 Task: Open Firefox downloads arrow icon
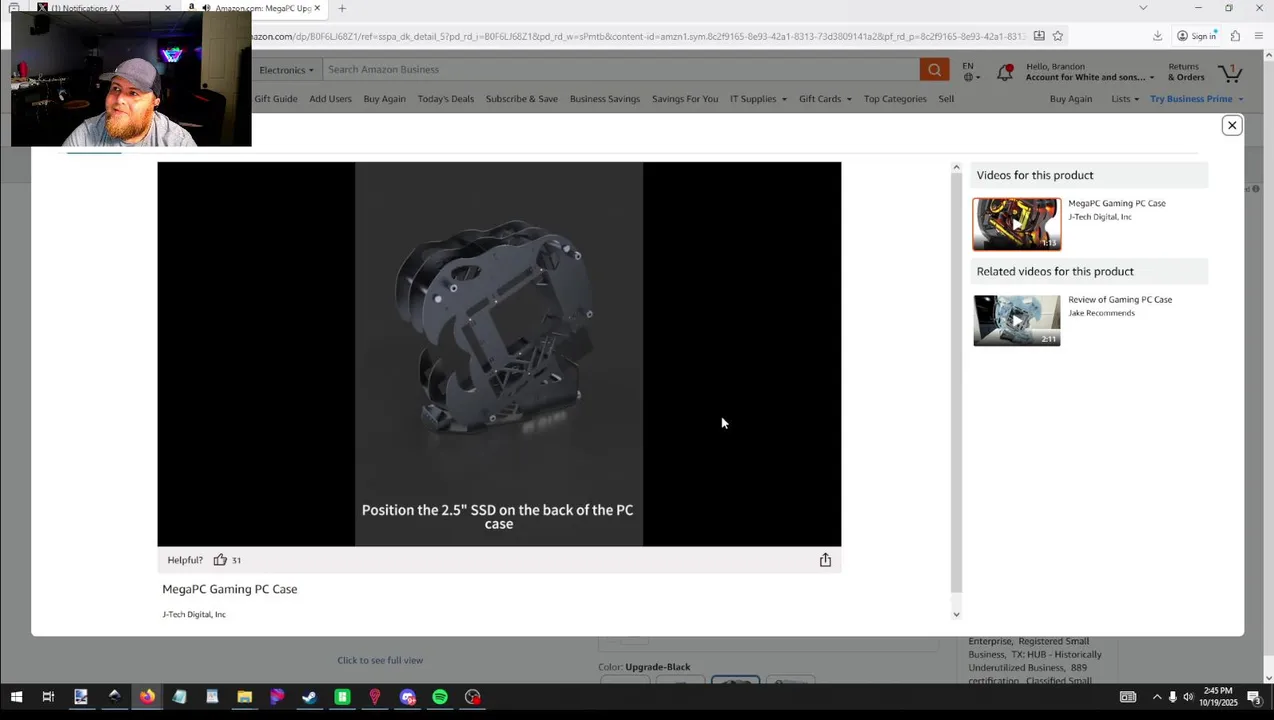click(x=1157, y=36)
